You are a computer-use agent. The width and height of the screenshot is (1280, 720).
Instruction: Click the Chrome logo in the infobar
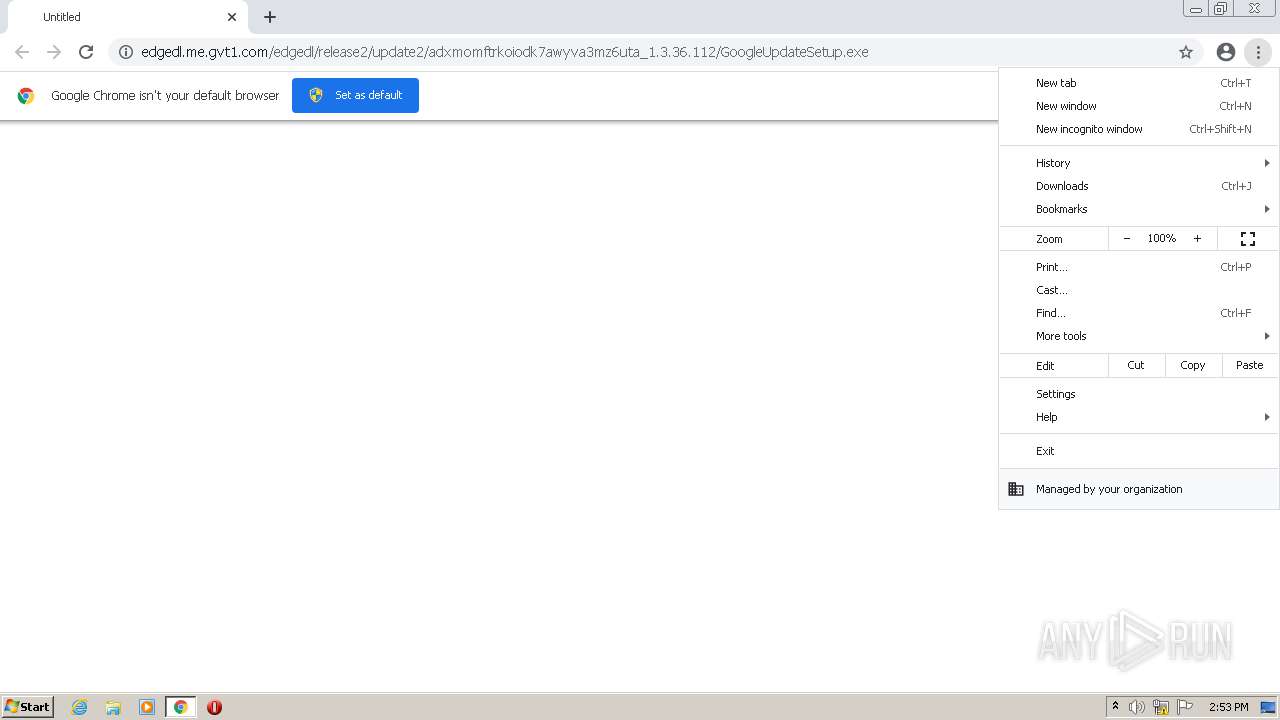point(26,96)
